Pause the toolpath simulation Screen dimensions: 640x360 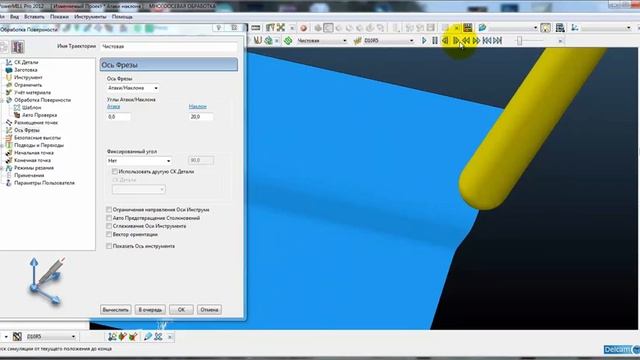(x=435, y=40)
